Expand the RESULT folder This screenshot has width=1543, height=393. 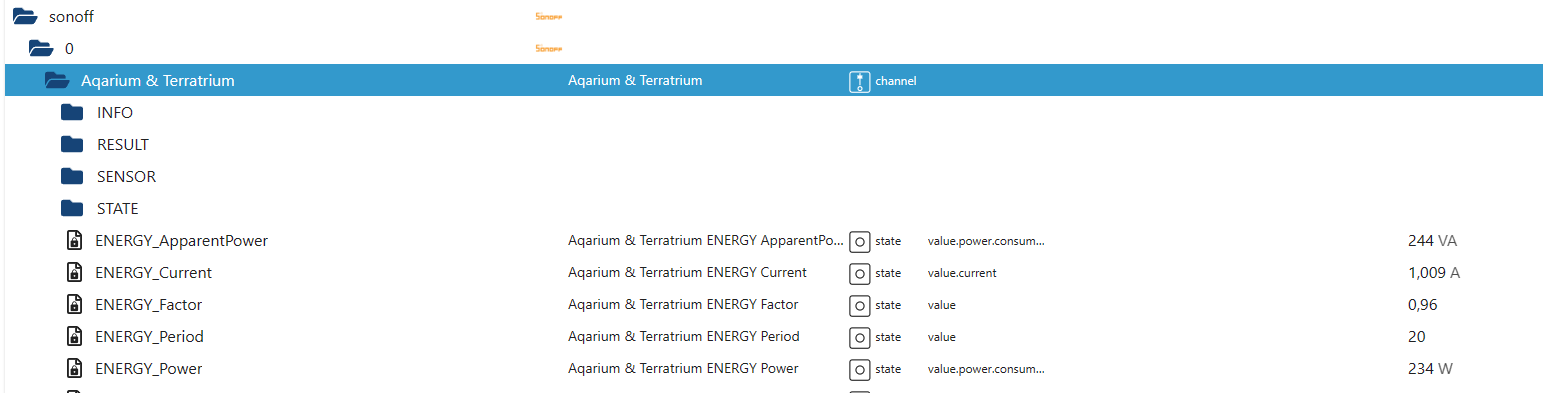(x=72, y=144)
